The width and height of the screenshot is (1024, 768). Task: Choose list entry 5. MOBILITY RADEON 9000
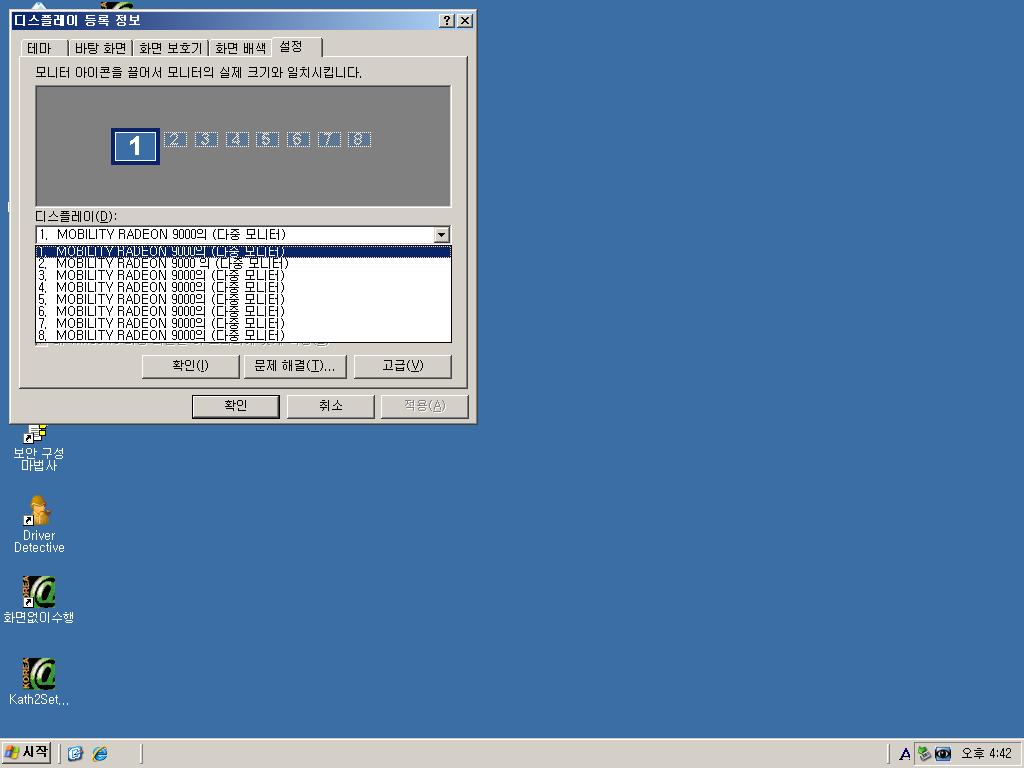click(x=243, y=299)
